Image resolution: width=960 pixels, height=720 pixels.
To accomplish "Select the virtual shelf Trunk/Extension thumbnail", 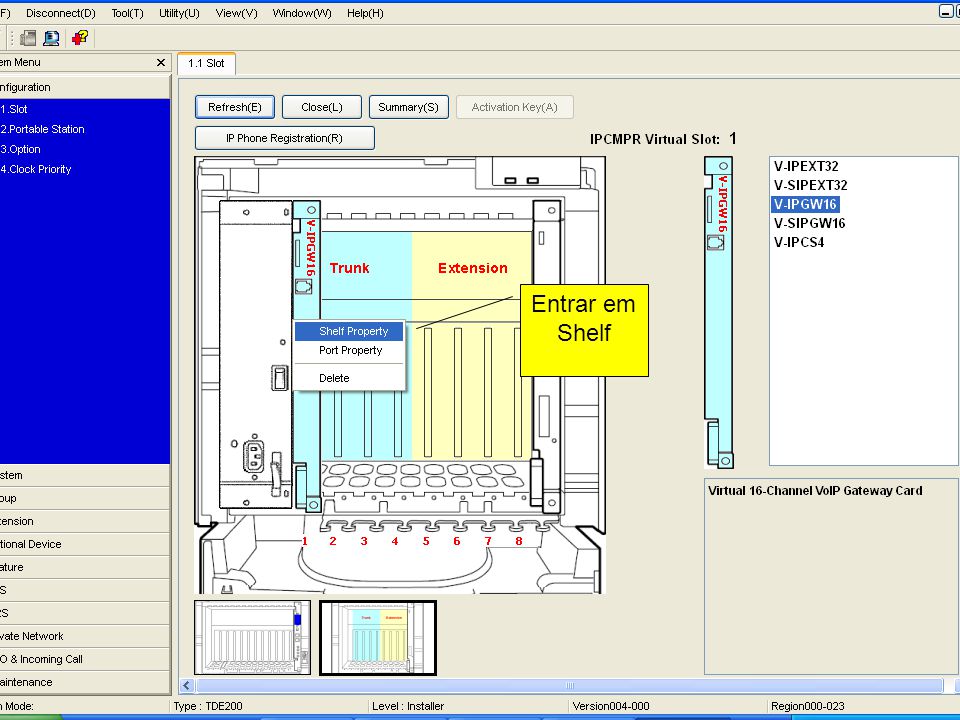I will pos(378,638).
